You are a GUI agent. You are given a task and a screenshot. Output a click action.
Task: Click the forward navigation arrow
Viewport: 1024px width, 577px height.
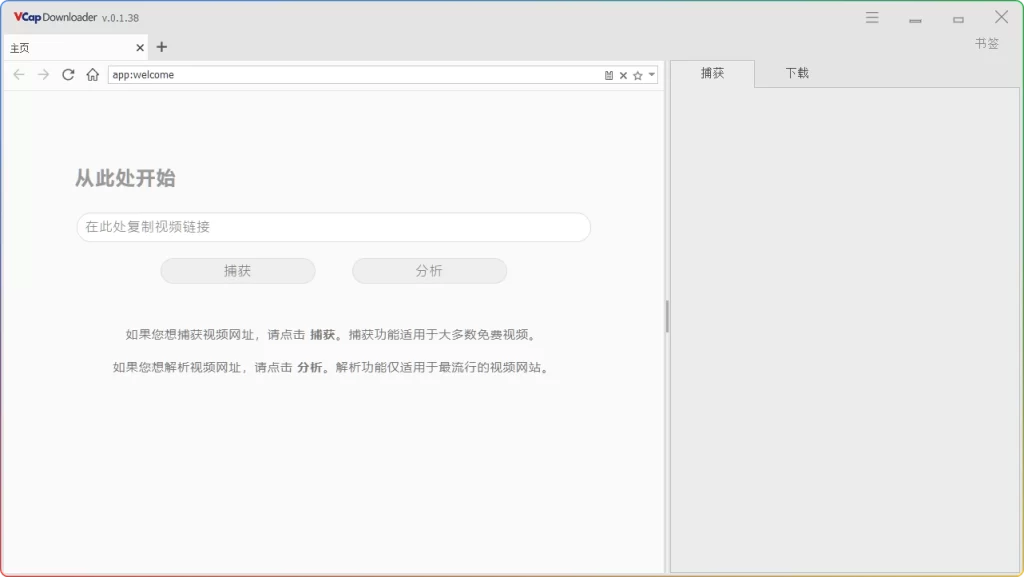[x=43, y=74]
